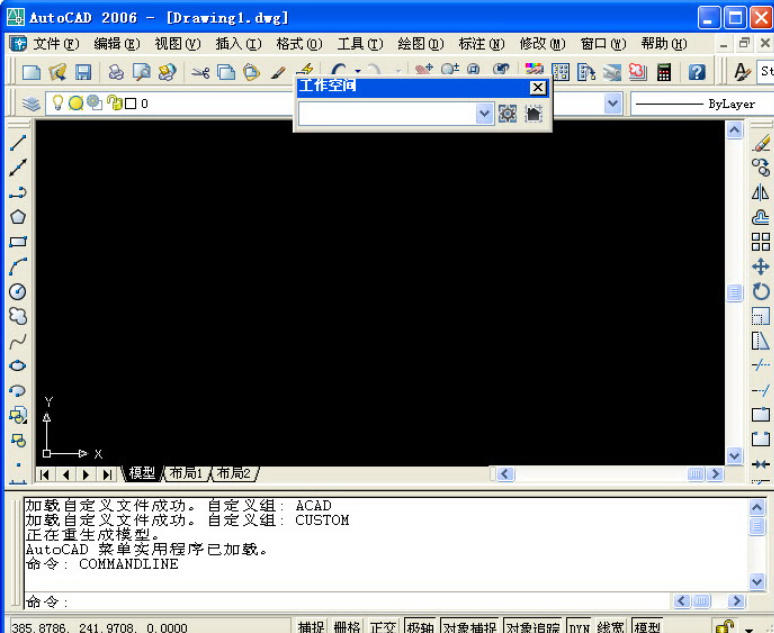Jump to first layout tab arrow

coord(45,475)
